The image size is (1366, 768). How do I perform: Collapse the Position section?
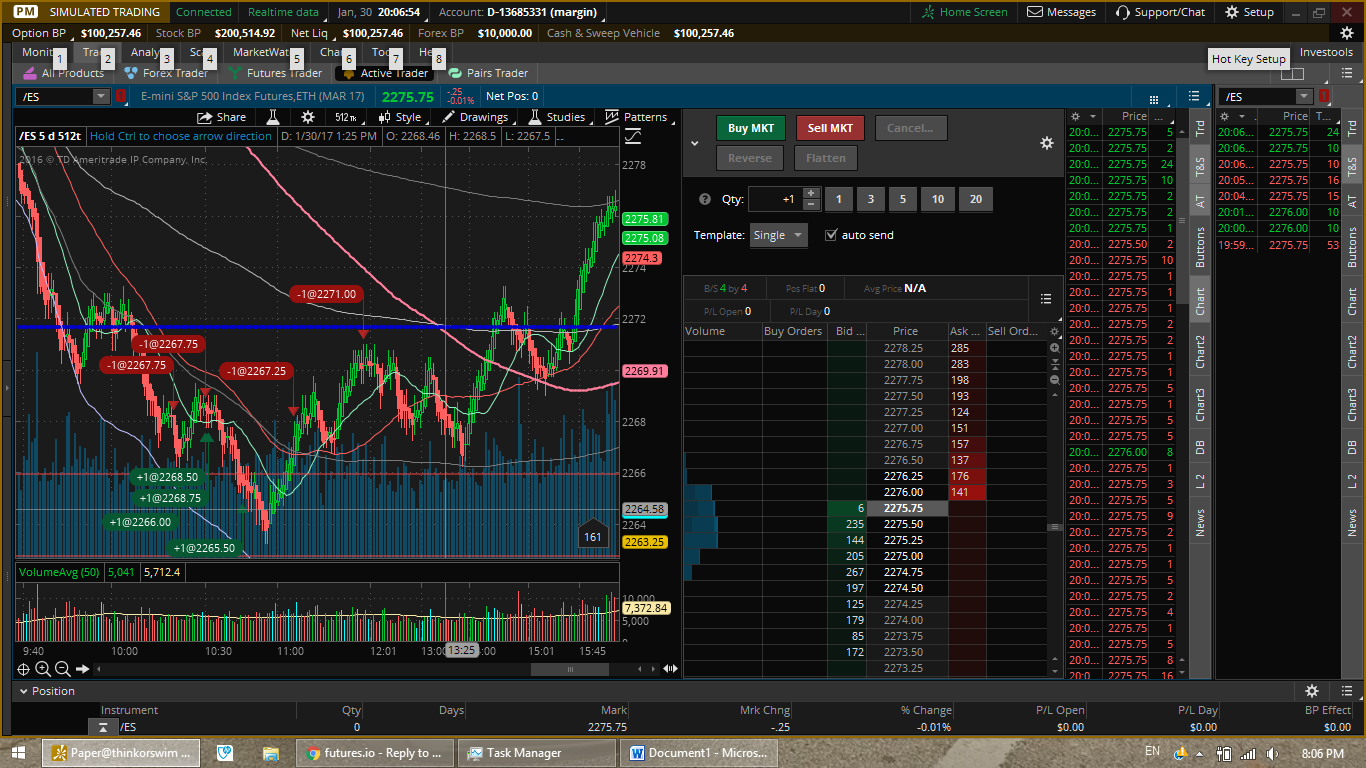pos(24,691)
